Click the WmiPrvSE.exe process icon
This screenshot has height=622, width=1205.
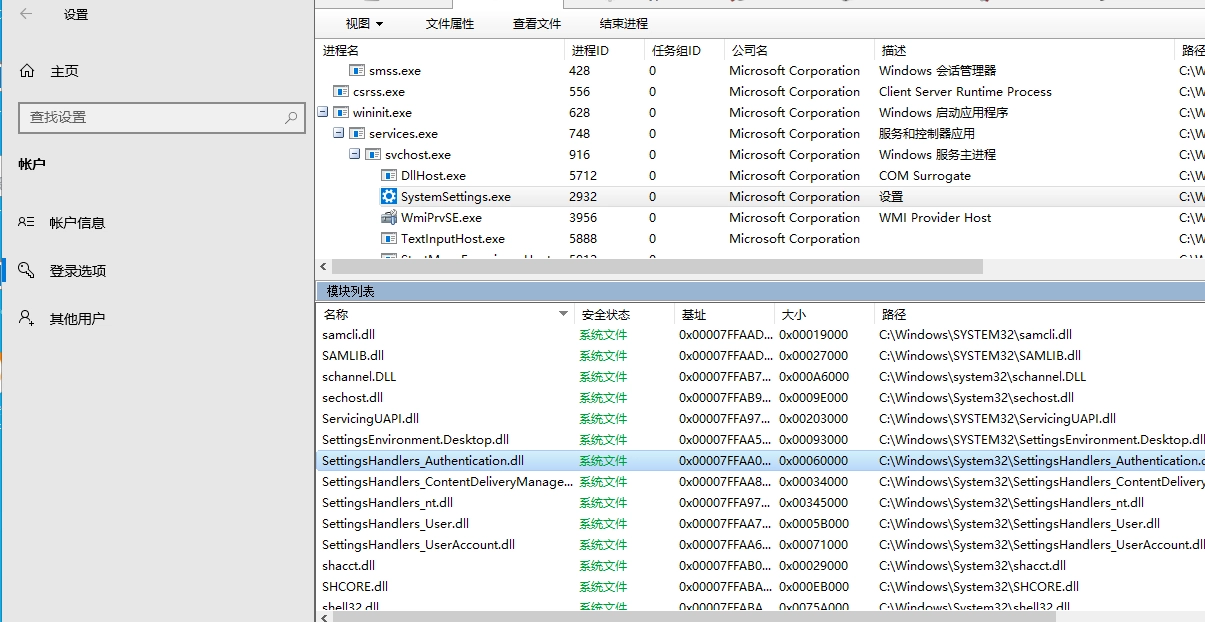[x=389, y=218]
